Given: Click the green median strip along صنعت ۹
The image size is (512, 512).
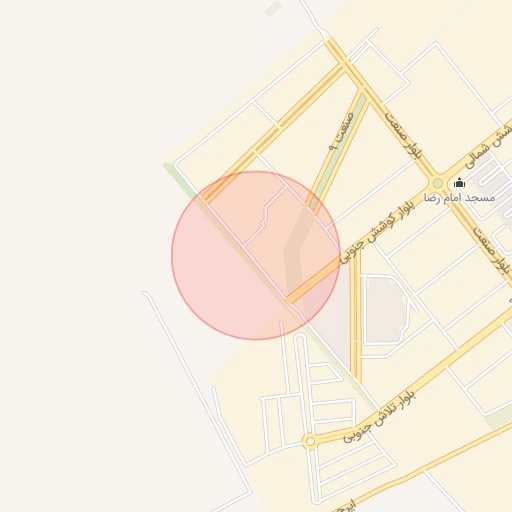Looking at the screenshot, I should (338, 149).
